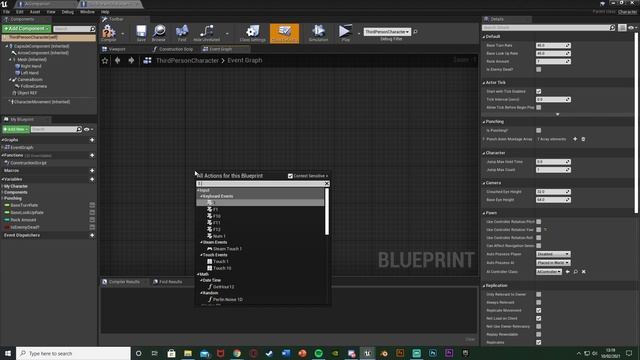Screen dimensions: 640x360
Task: Click the highlighted Class Defaults toolbar icon
Action: [x=284, y=33]
